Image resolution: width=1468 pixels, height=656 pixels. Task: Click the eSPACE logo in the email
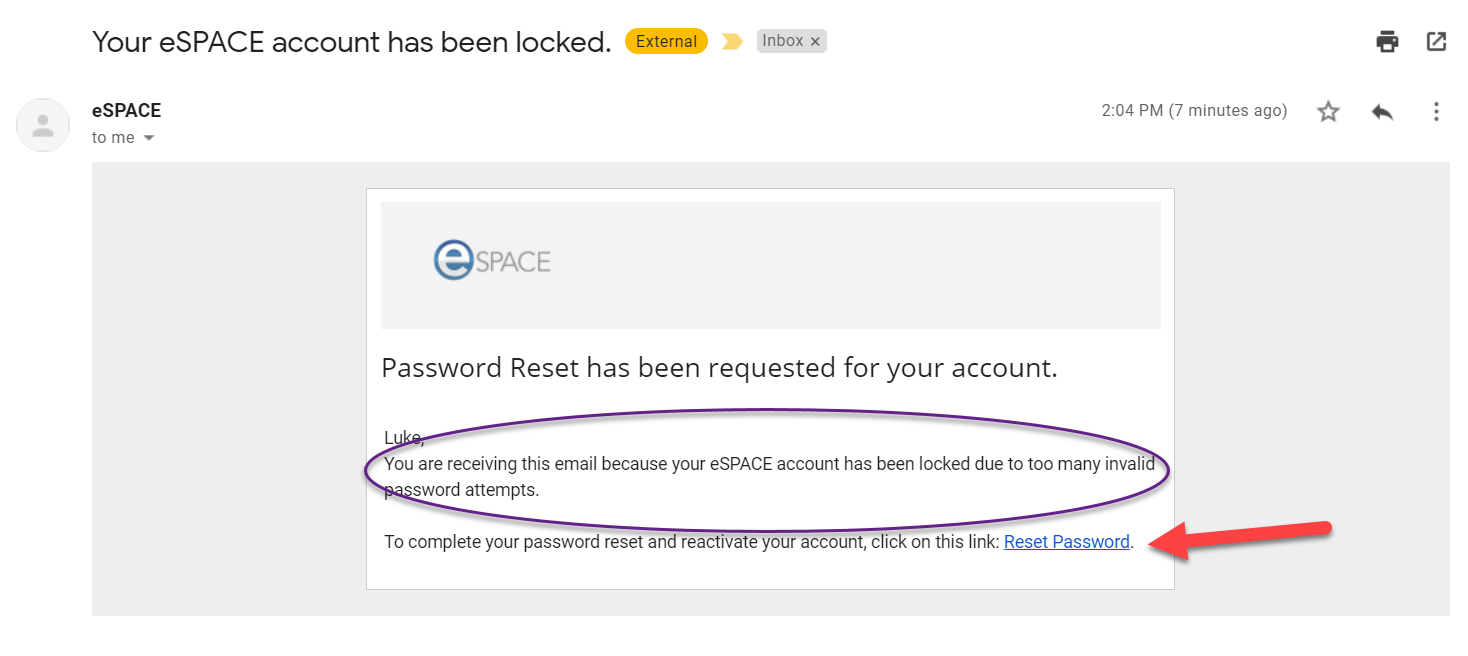tap(493, 261)
